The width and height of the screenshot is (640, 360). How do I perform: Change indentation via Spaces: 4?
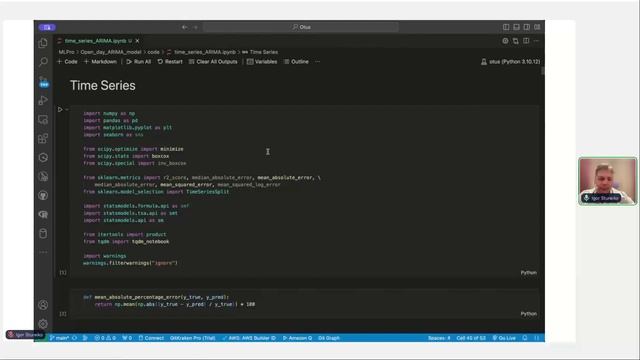(x=439, y=338)
